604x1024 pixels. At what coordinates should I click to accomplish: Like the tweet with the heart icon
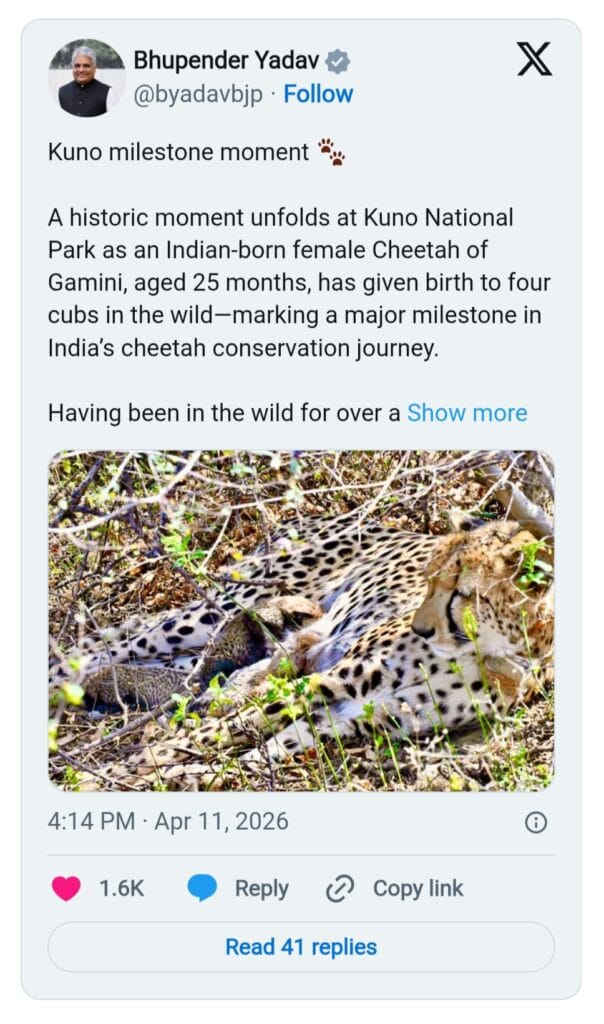(66, 888)
